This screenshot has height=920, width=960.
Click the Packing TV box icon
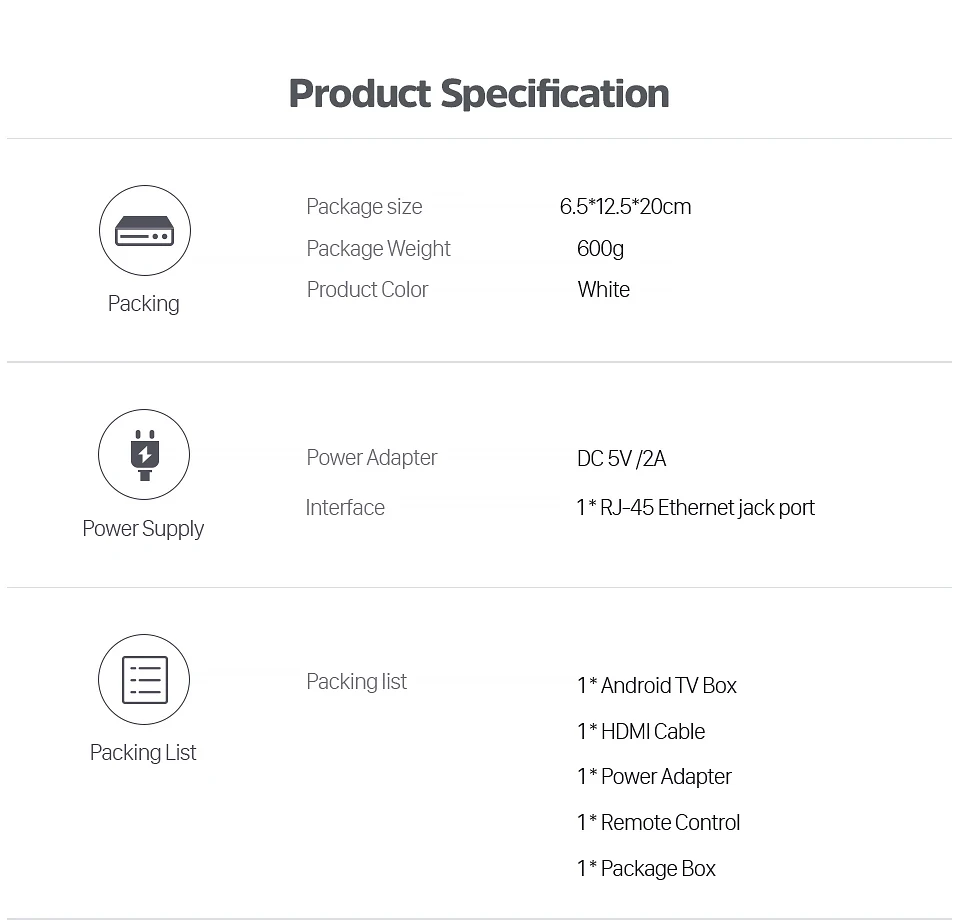click(x=145, y=231)
